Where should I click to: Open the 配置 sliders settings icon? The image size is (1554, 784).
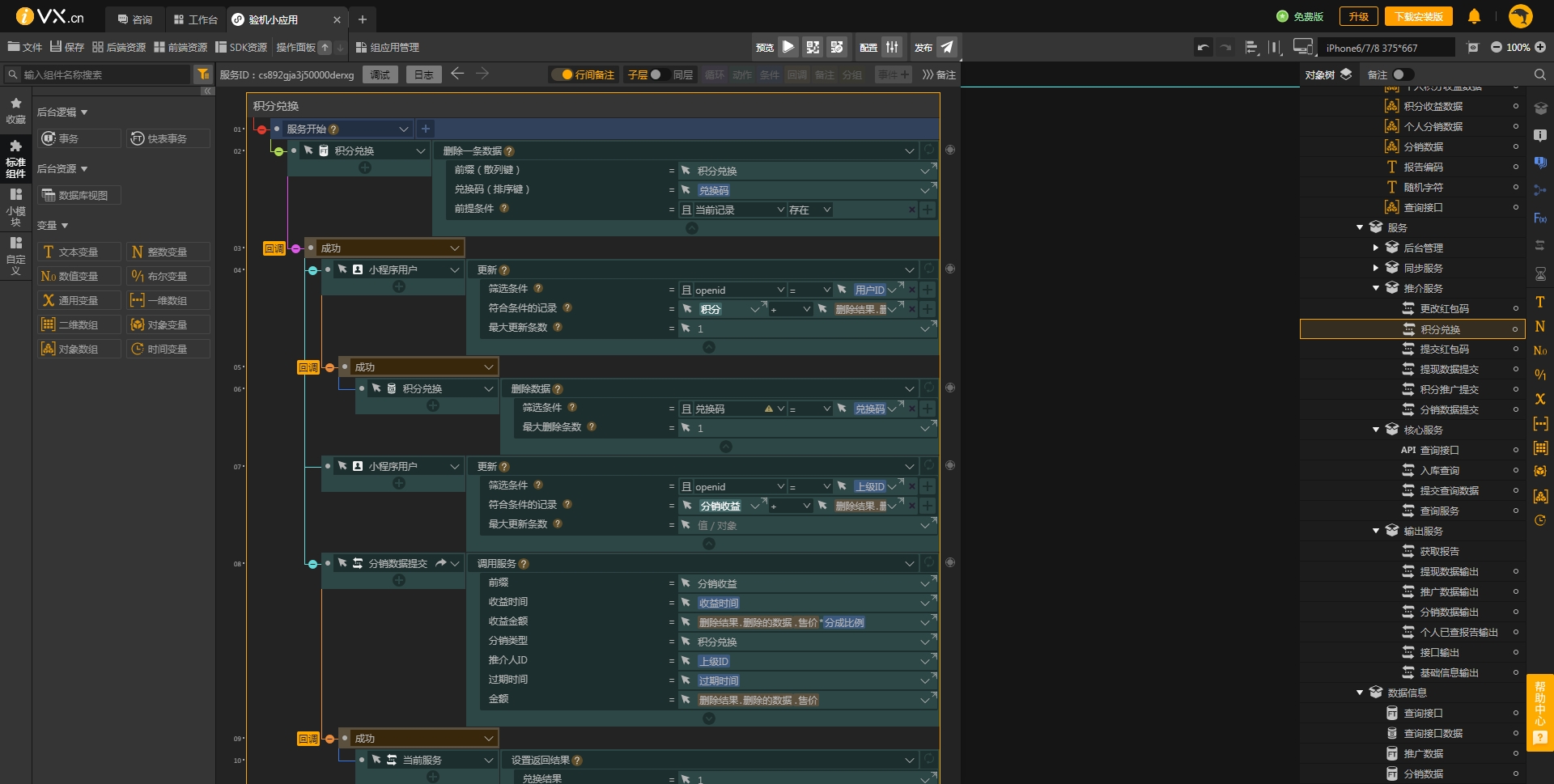point(892,47)
